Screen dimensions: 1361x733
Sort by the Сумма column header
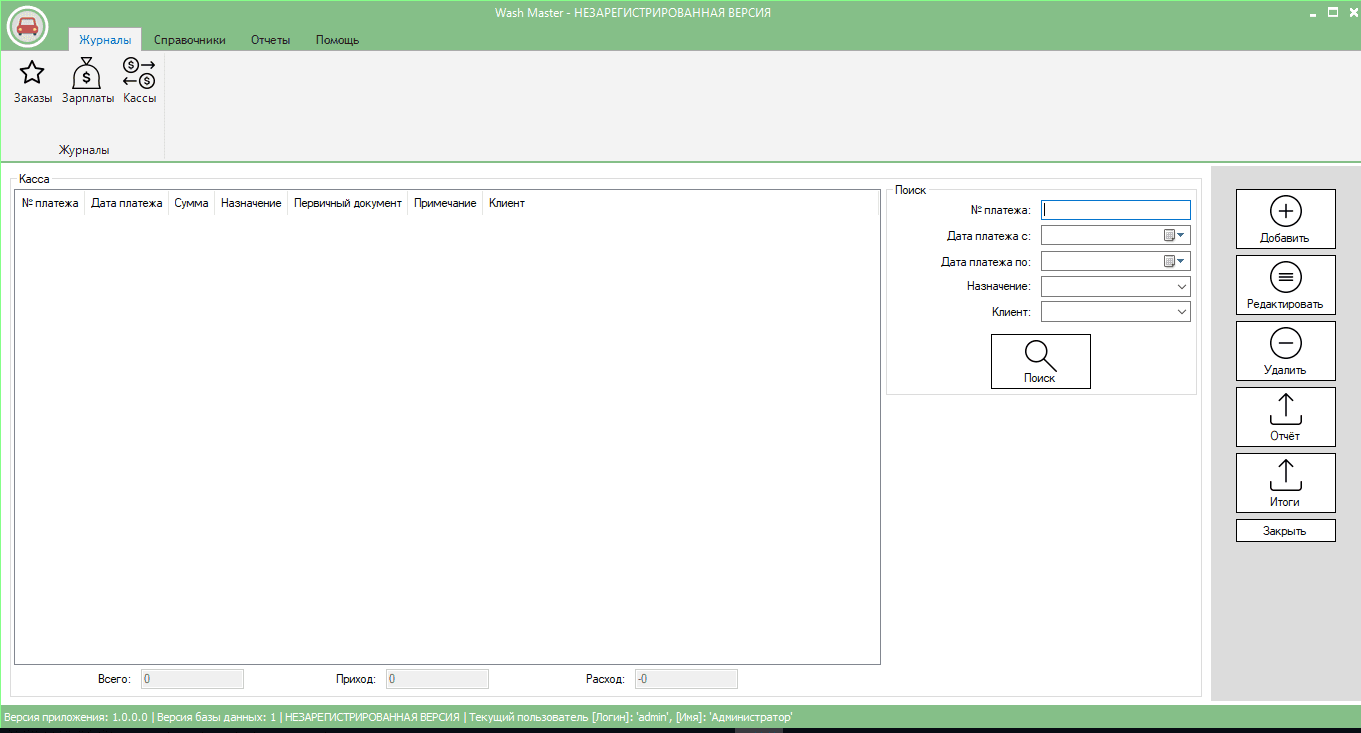191,203
